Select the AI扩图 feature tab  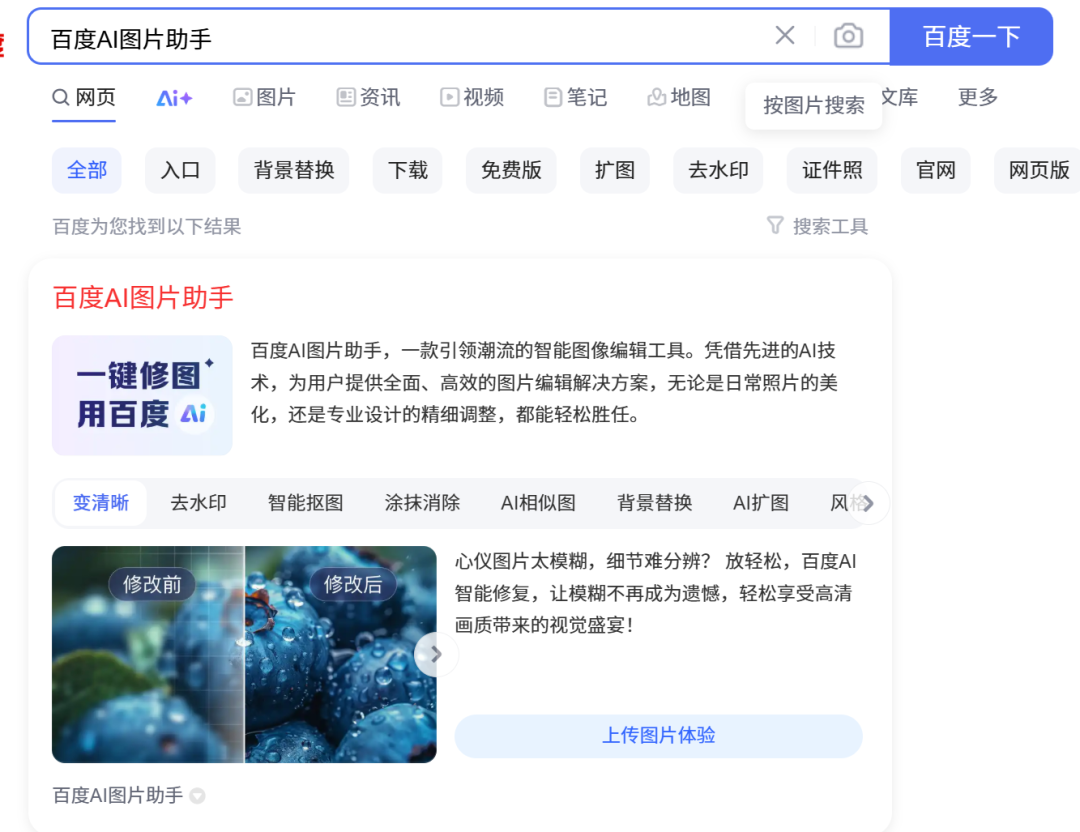click(761, 503)
